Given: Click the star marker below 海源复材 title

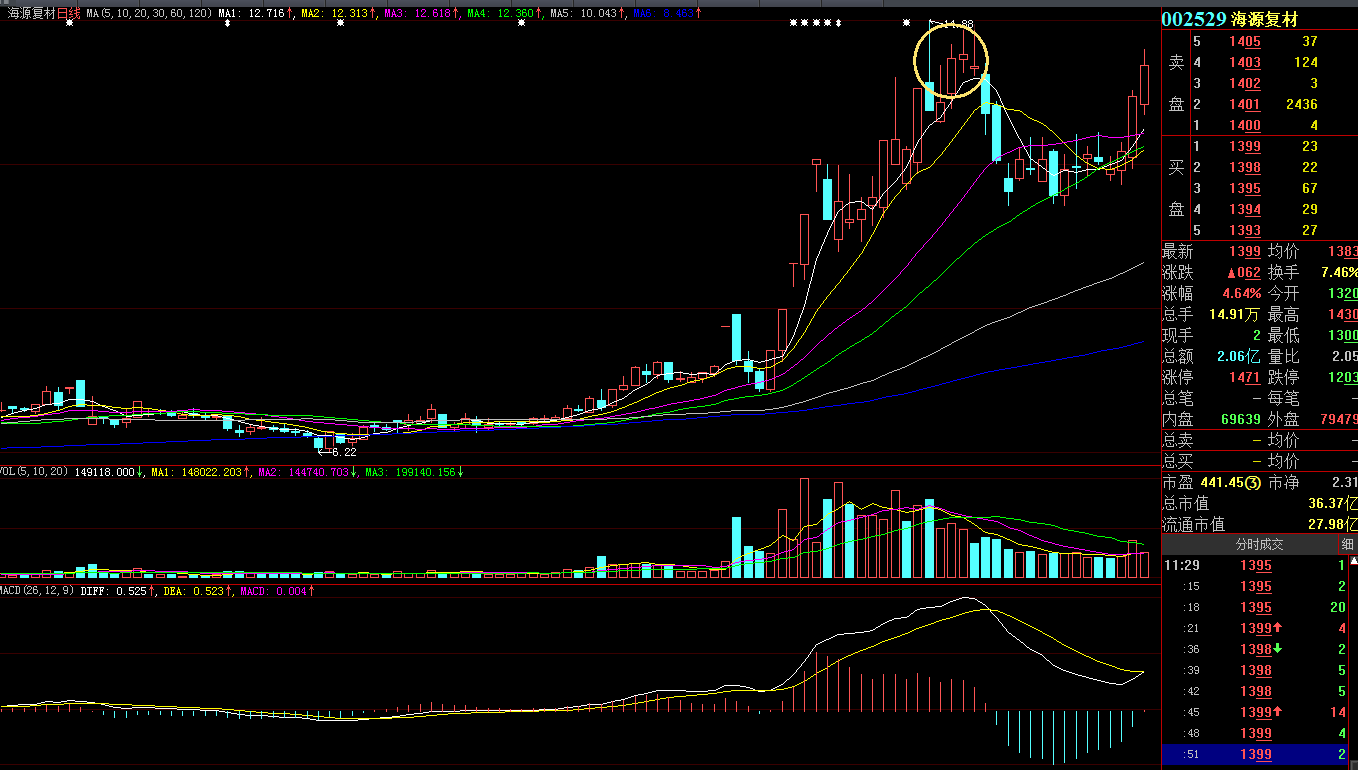Looking at the screenshot, I should (x=69, y=22).
